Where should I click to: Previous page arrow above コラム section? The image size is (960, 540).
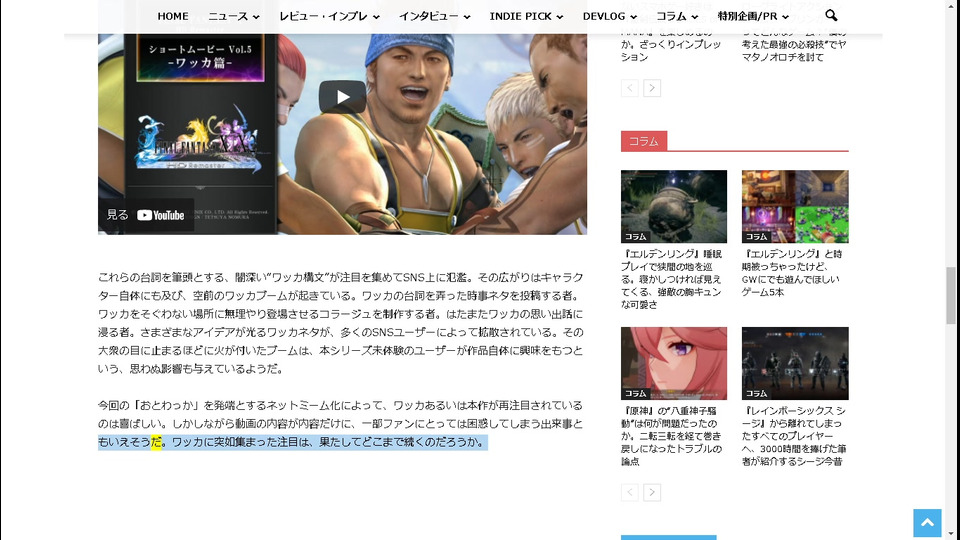coord(629,88)
